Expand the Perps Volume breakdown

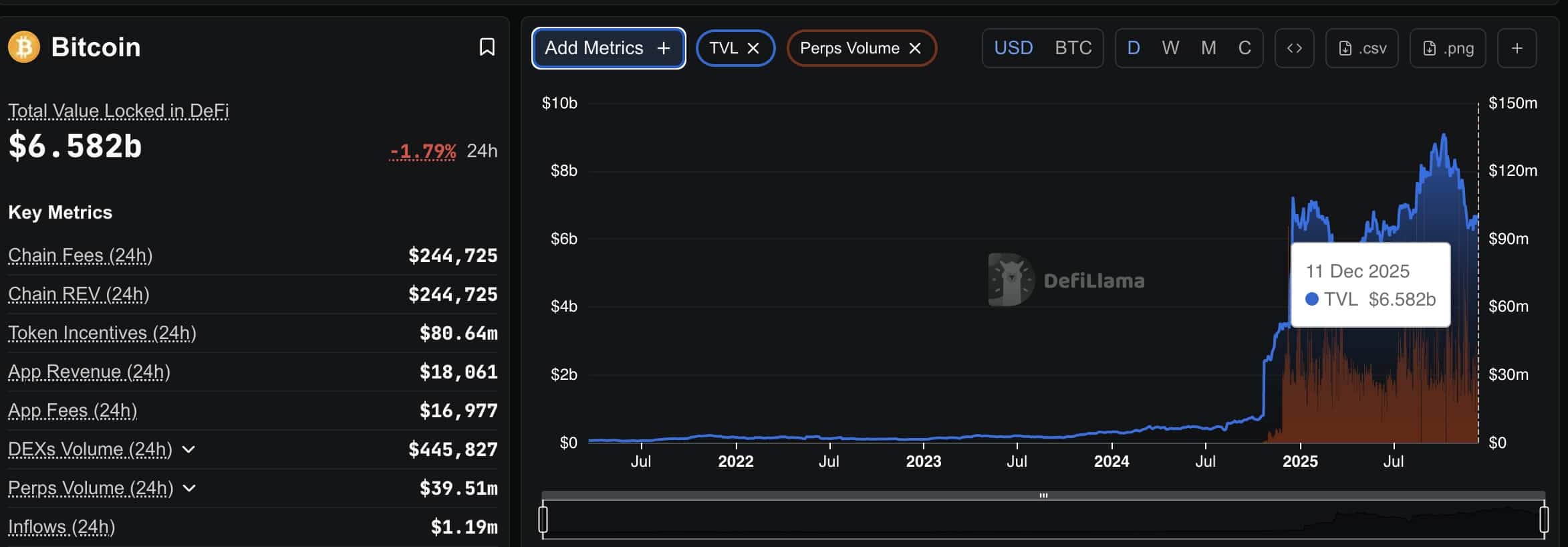(x=188, y=489)
